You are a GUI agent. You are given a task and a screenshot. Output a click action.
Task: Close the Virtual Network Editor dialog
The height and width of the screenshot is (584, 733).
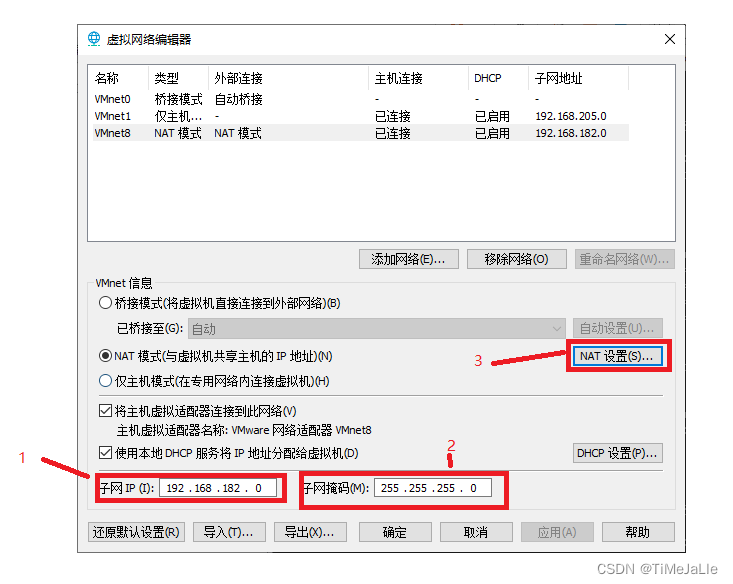(669, 39)
